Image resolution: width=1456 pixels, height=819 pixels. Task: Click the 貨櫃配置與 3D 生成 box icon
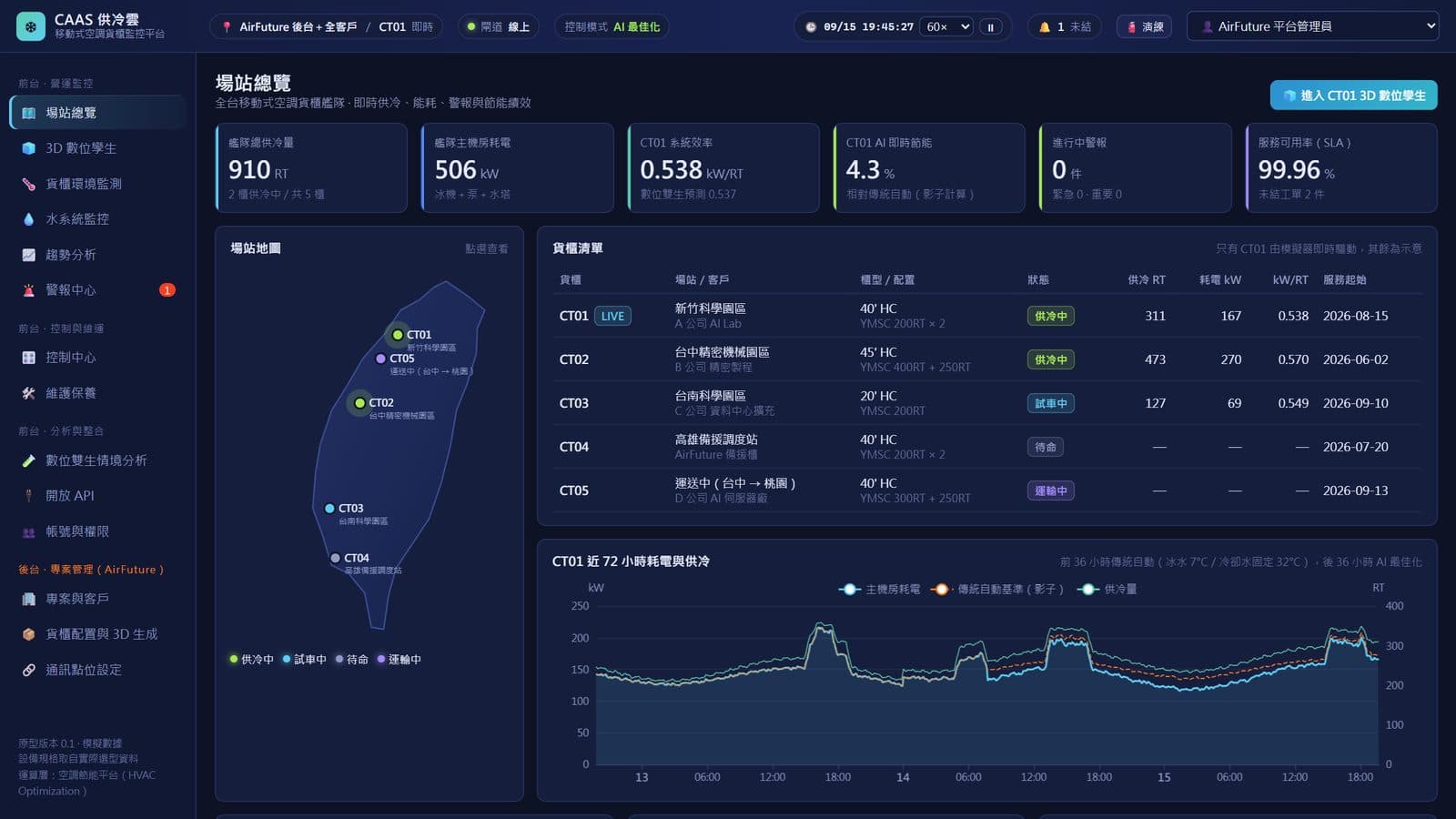click(x=28, y=634)
